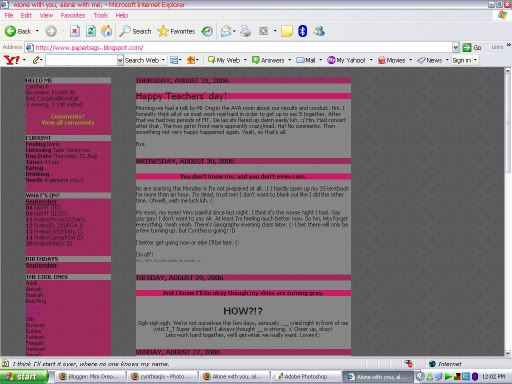Click the Yahoo toolbar search input box

(81, 60)
